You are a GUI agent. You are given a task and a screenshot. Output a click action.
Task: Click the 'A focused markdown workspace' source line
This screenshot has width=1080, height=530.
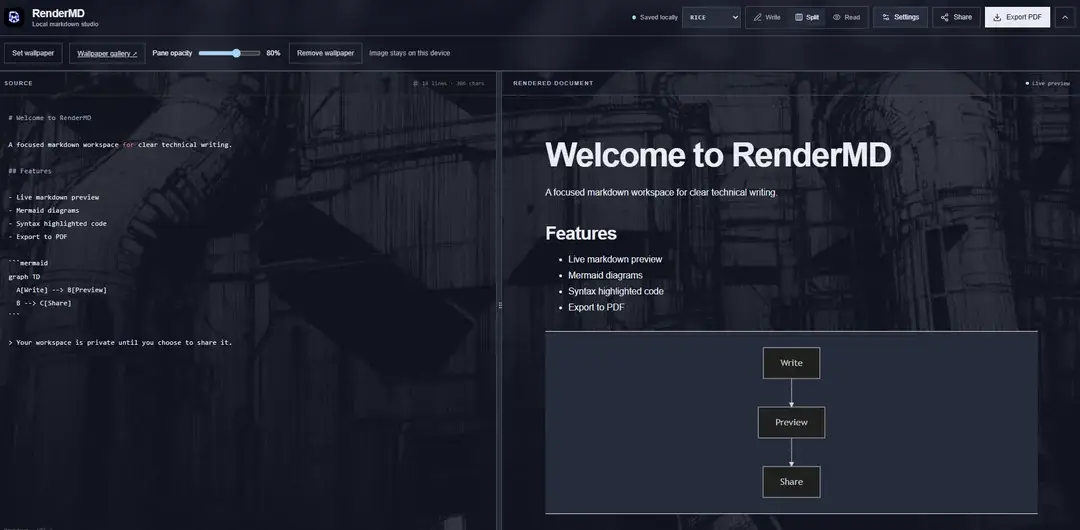pyautogui.click(x=120, y=145)
